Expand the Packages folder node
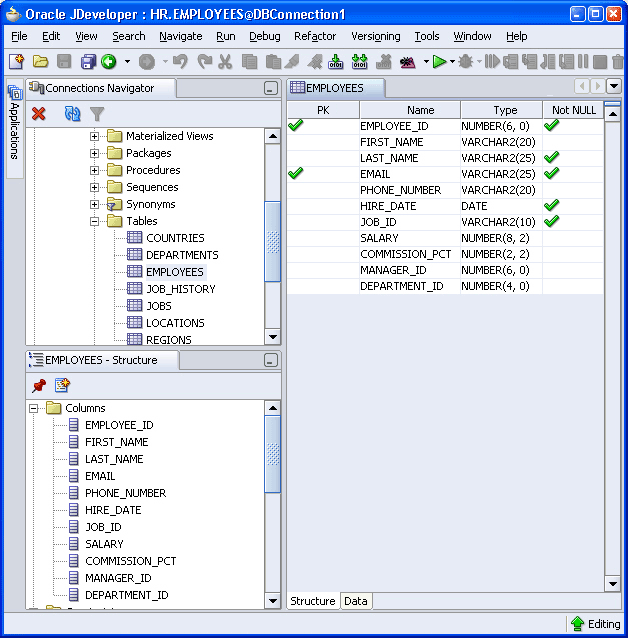 [94, 153]
